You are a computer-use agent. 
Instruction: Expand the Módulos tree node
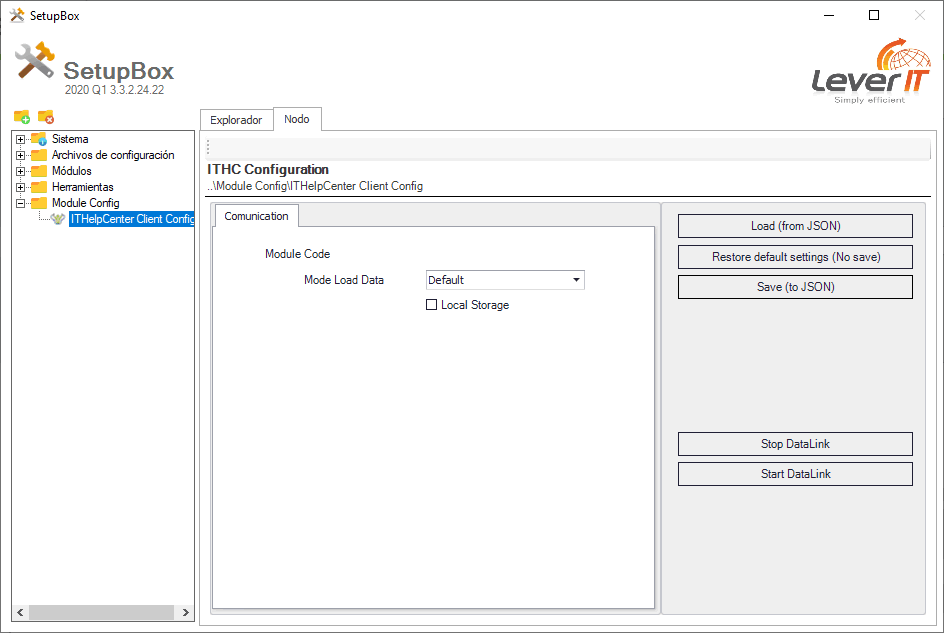click(20, 171)
